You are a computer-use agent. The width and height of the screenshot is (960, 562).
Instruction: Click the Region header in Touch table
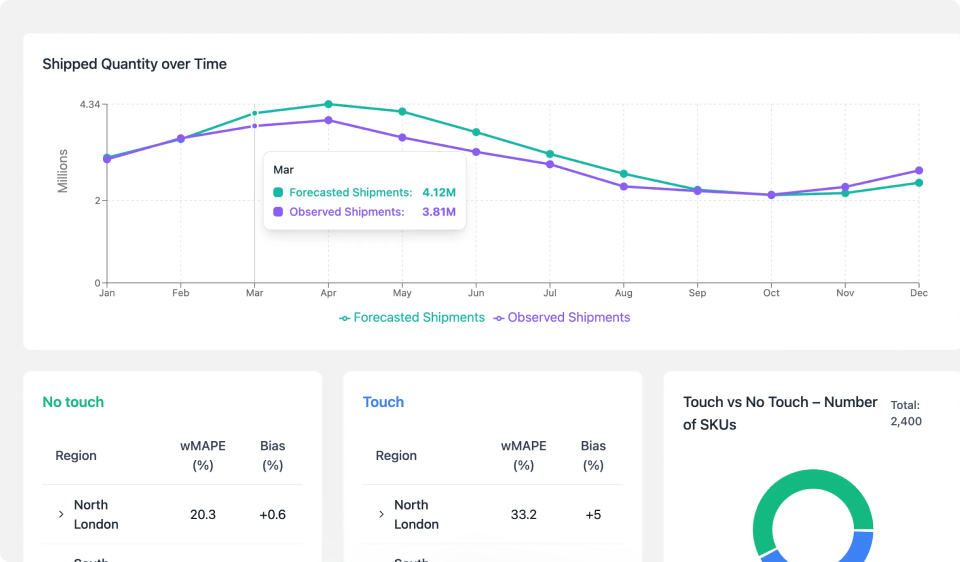click(x=396, y=456)
